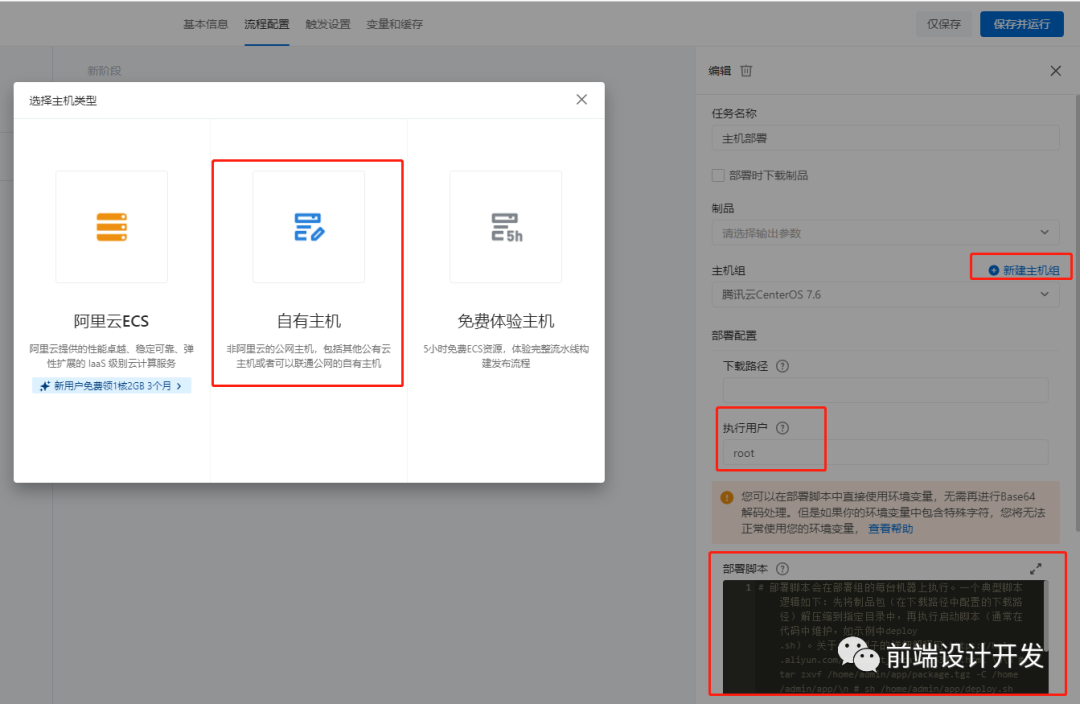Expand the 部署脚本 editor to fullscreen

(1036, 569)
